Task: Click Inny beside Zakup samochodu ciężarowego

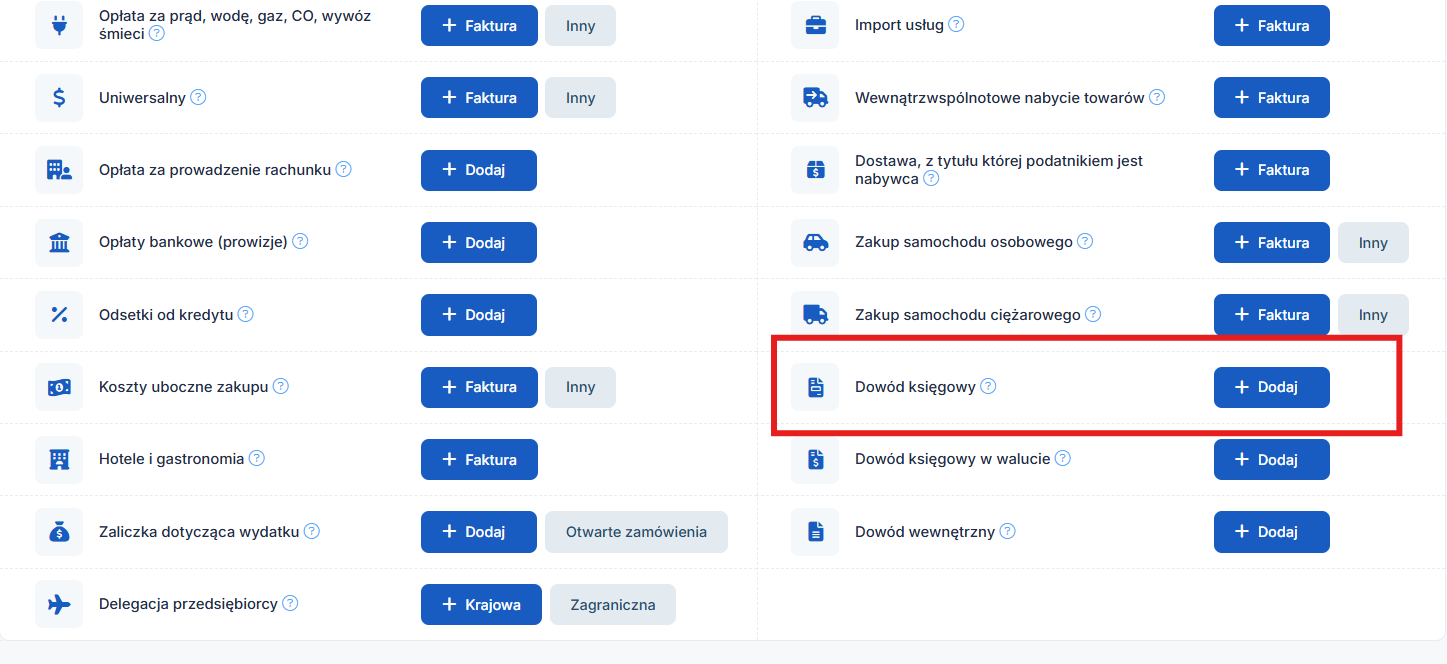Action: click(x=1372, y=315)
